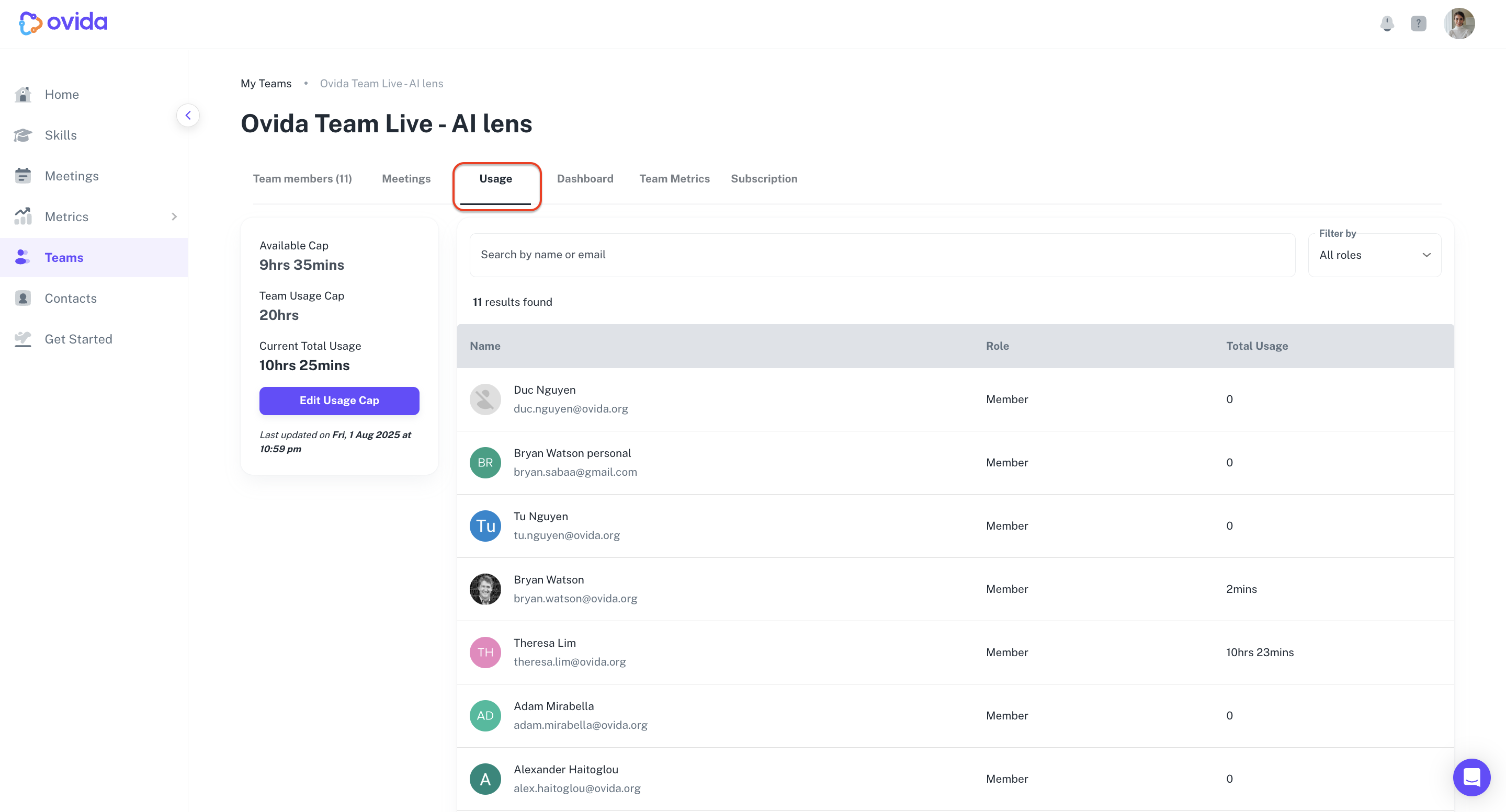Screen dimensions: 1506x812
Task: Click the Skills graduation cap icon
Action: tap(23, 135)
